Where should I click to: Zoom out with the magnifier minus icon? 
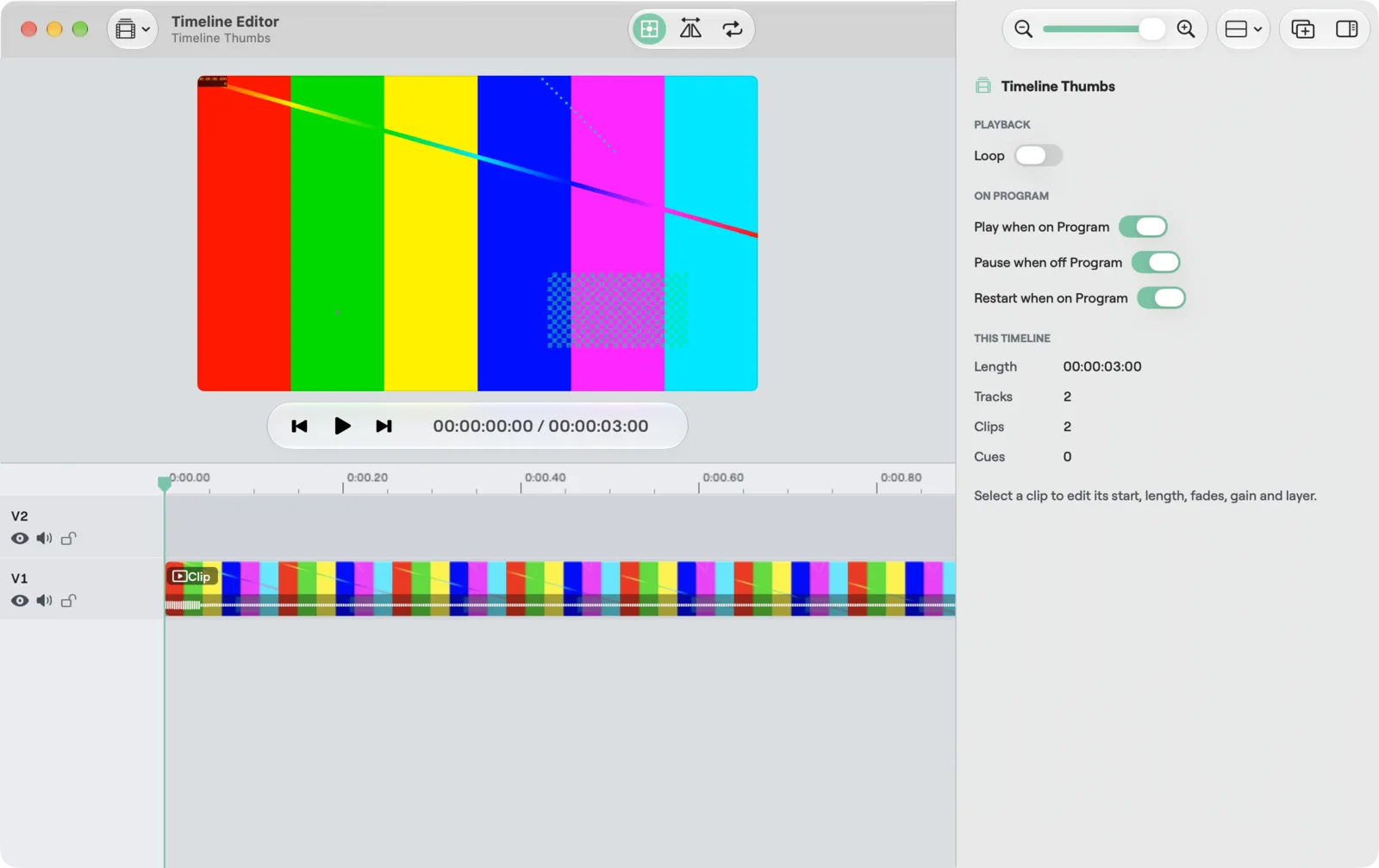point(1023,29)
